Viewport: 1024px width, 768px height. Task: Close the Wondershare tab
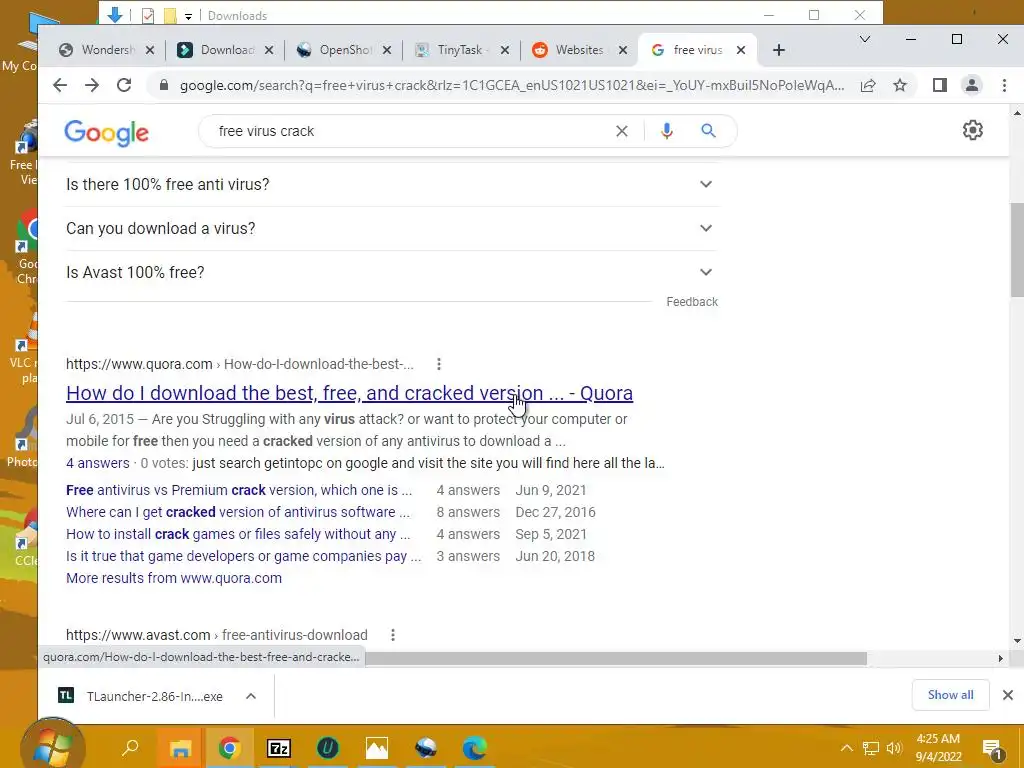150,50
